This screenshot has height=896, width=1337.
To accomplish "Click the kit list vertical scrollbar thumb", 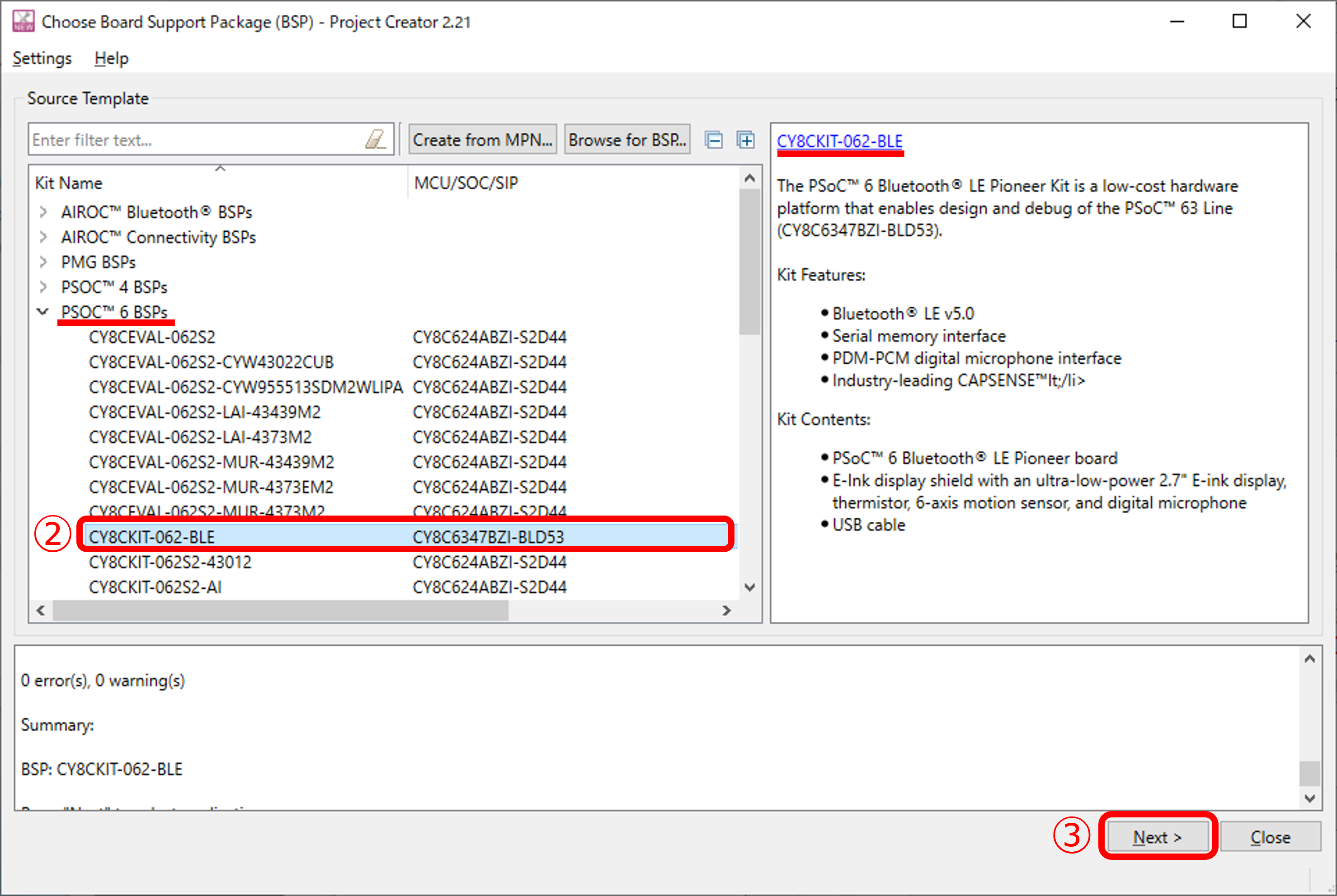I will (x=750, y=262).
